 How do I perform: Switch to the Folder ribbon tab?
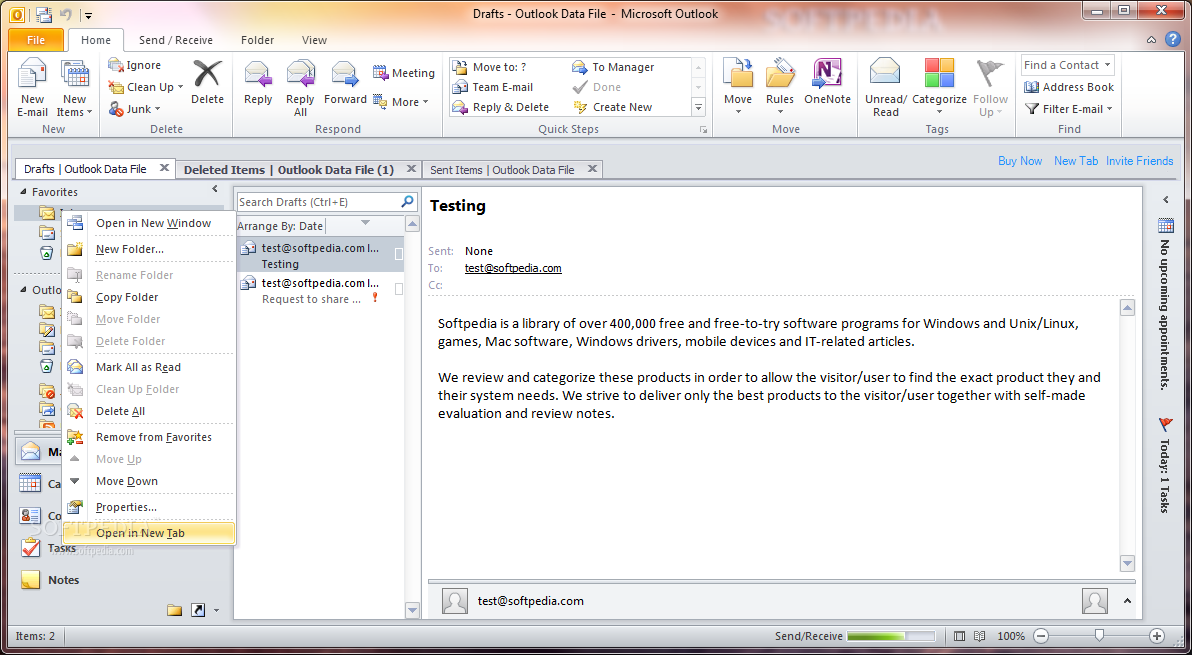(x=258, y=40)
